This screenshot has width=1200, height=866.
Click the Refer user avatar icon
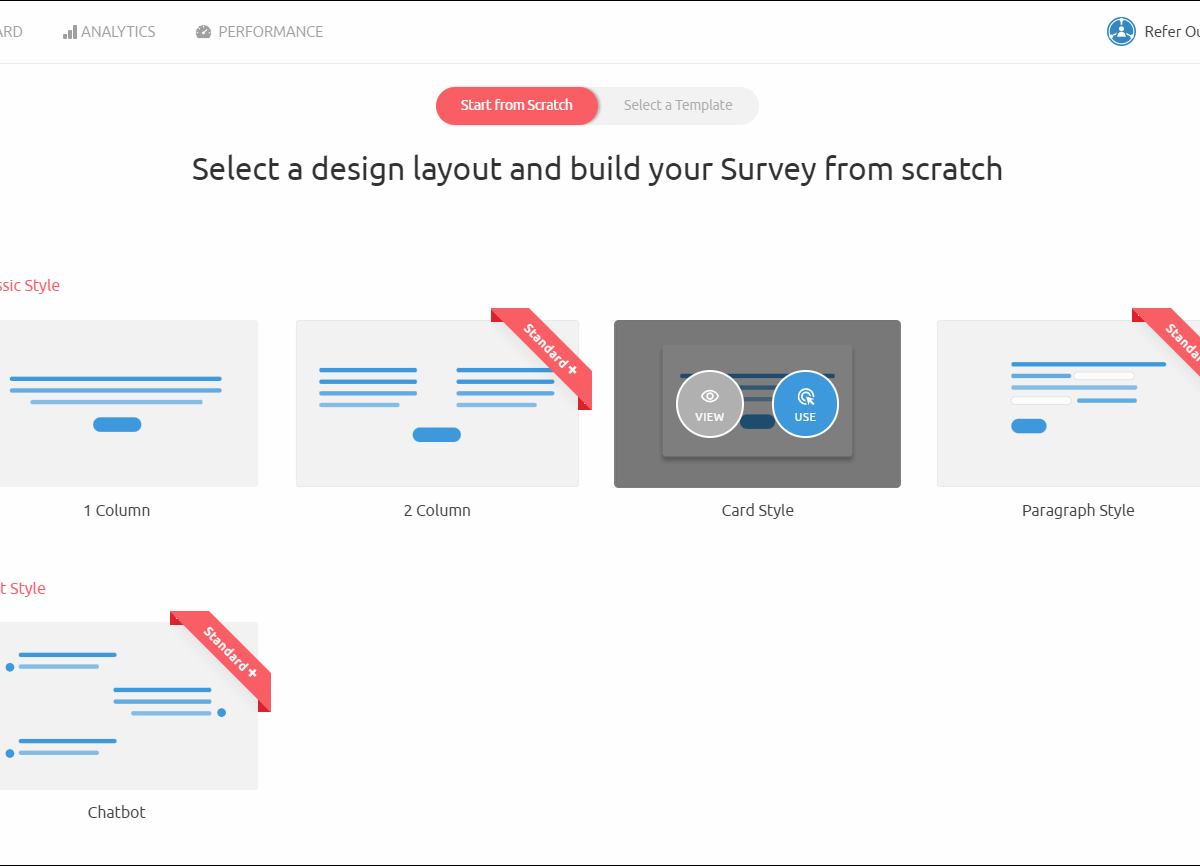click(1121, 32)
